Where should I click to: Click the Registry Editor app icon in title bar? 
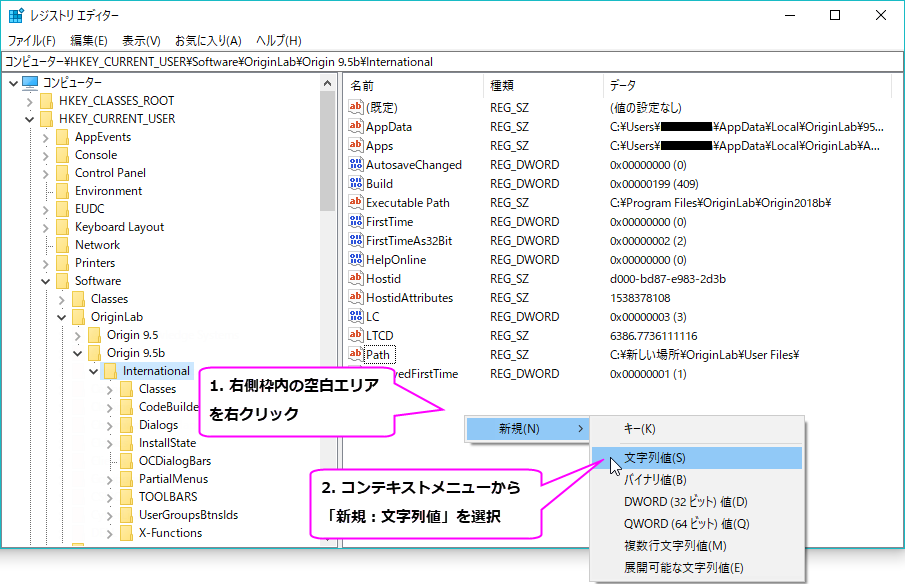point(16,15)
